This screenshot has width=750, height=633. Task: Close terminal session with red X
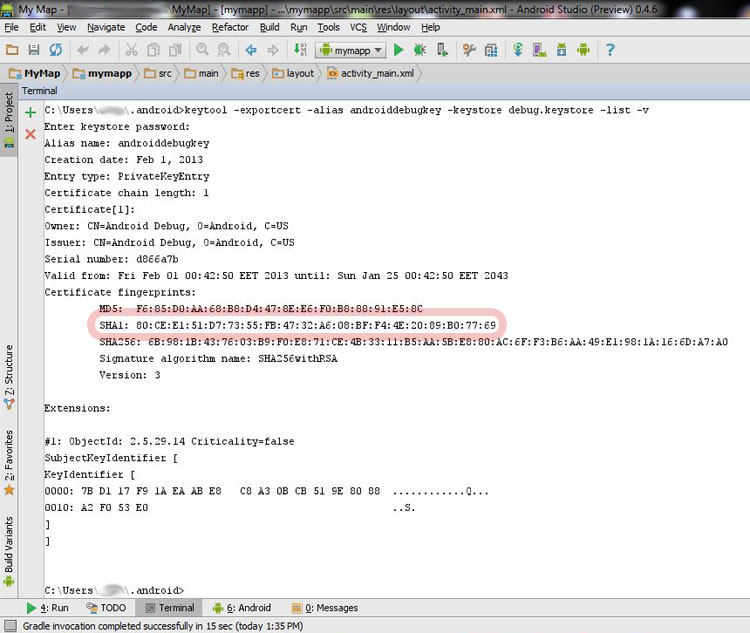point(31,134)
